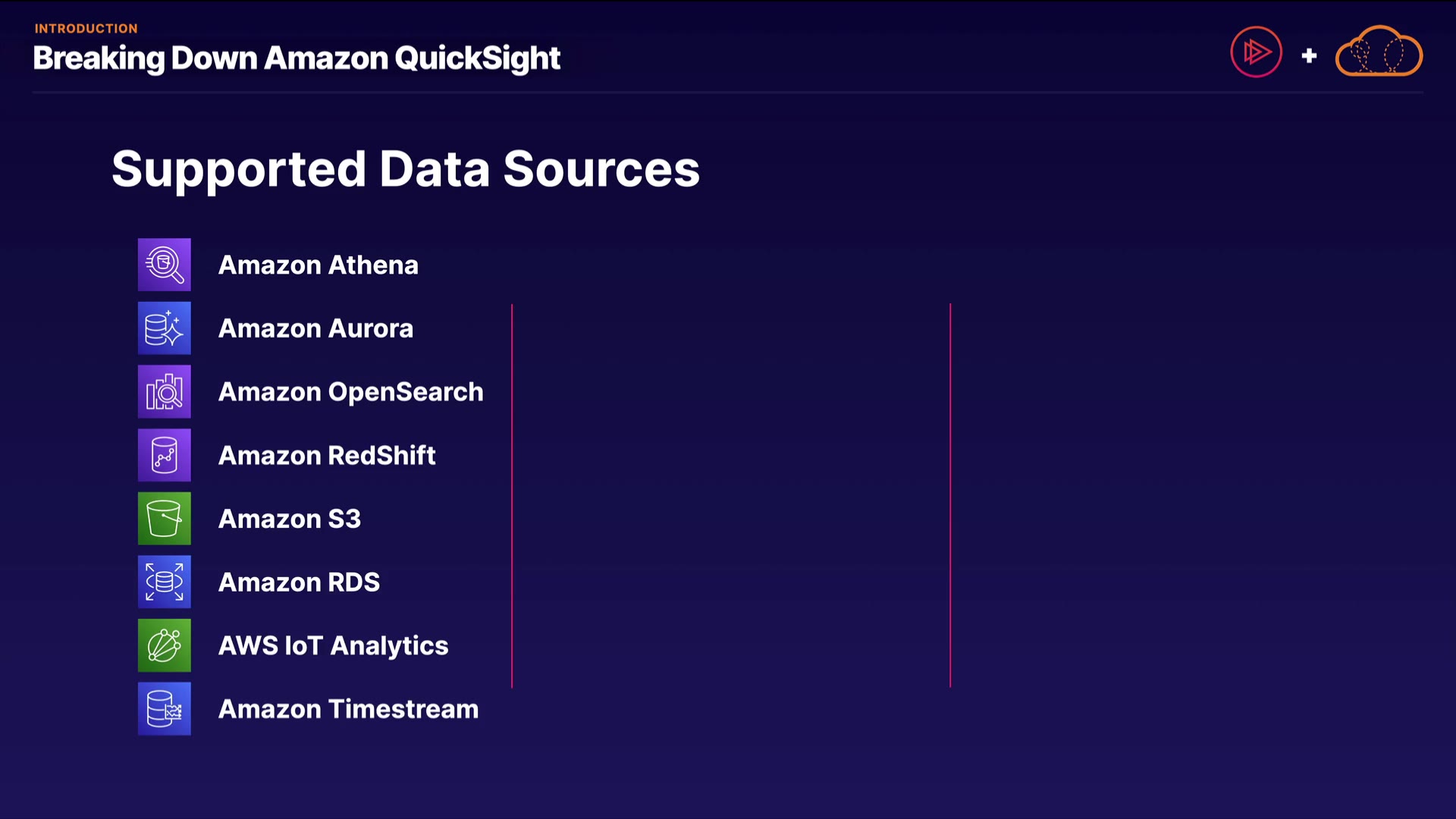Click the Amazon RedShift icon

pyautogui.click(x=164, y=455)
